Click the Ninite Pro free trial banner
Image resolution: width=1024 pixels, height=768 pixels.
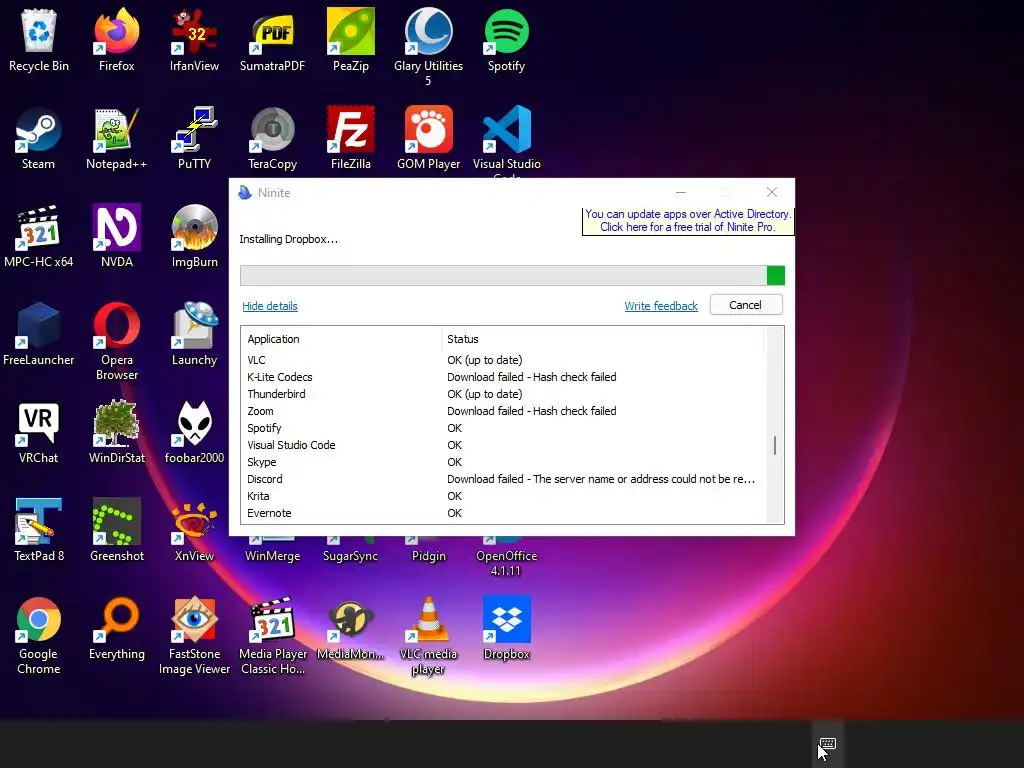(688, 221)
